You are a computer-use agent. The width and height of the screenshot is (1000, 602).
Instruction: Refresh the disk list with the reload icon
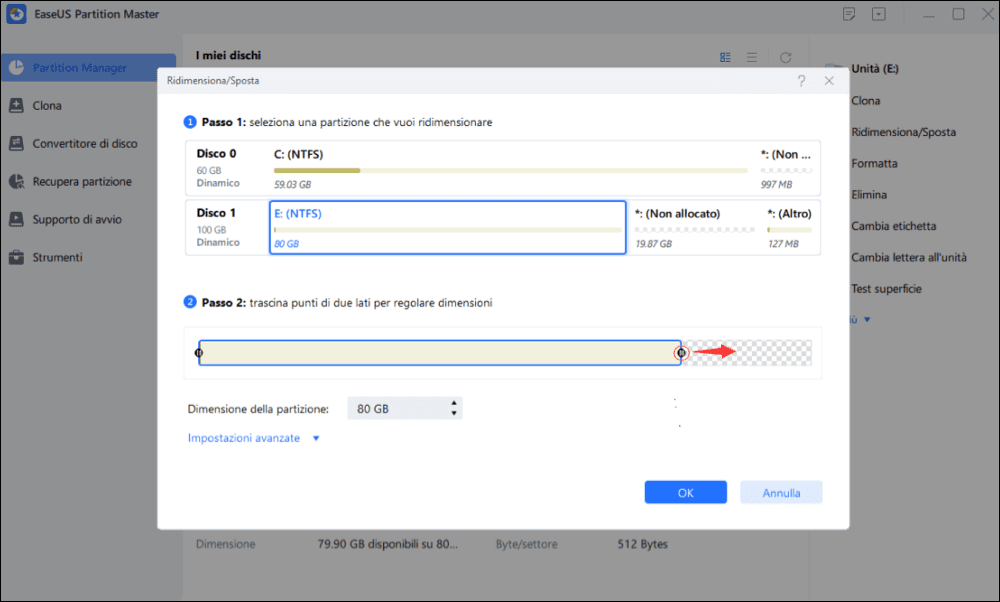point(786,57)
